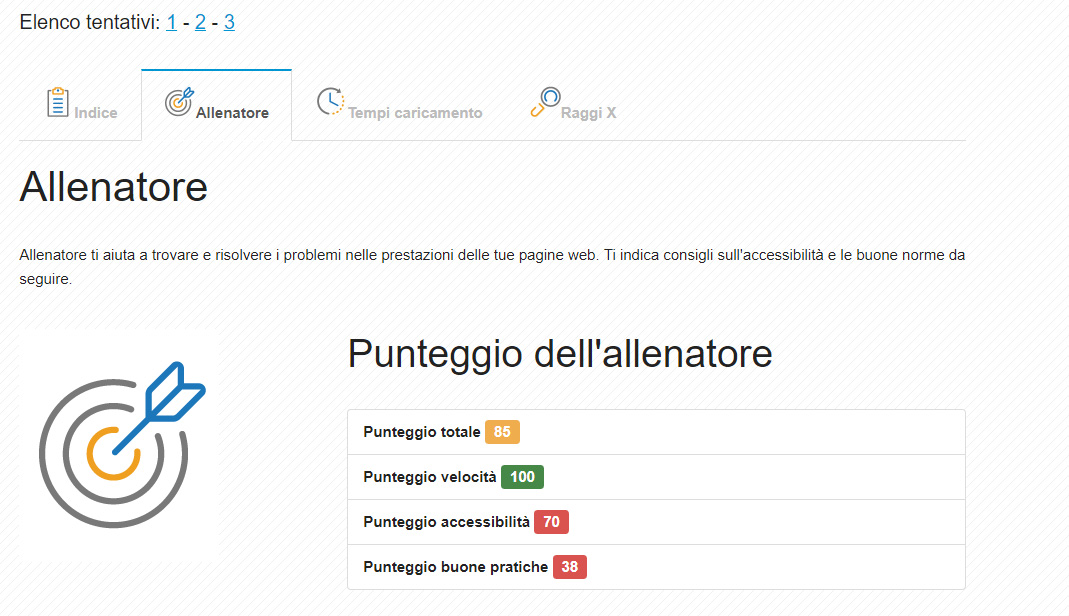Click the clock icon next to Tempi caricamento
Screen dimensions: 1069x616
330,101
